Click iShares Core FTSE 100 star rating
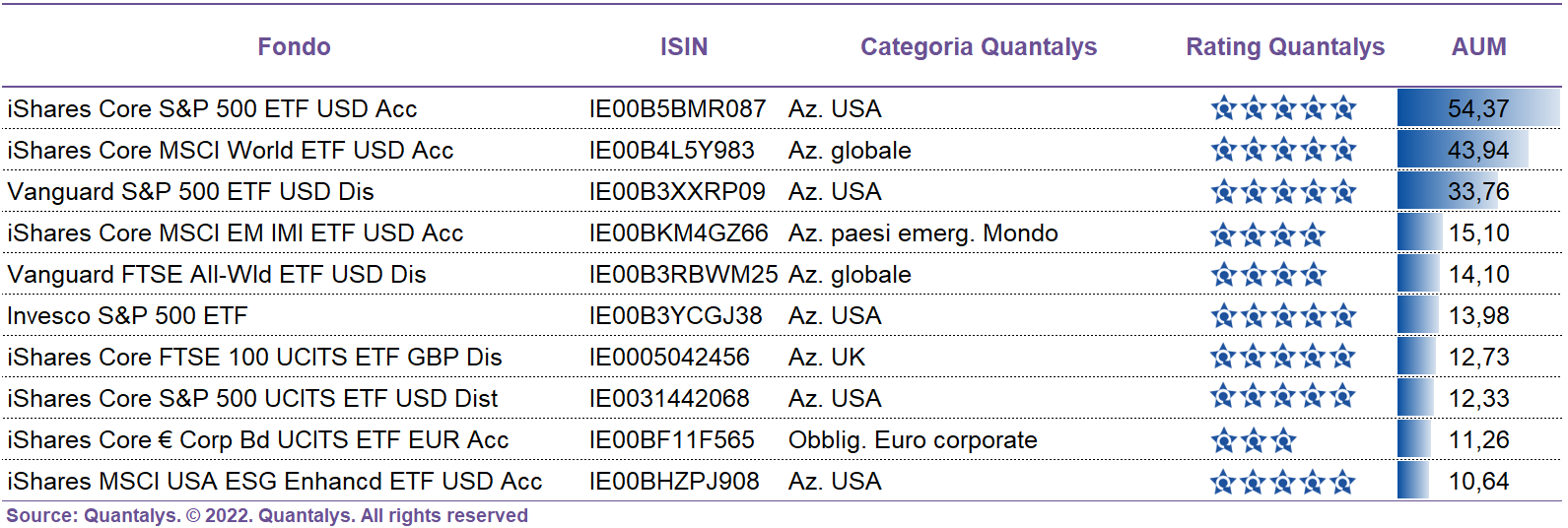The image size is (1568, 528). [1283, 357]
